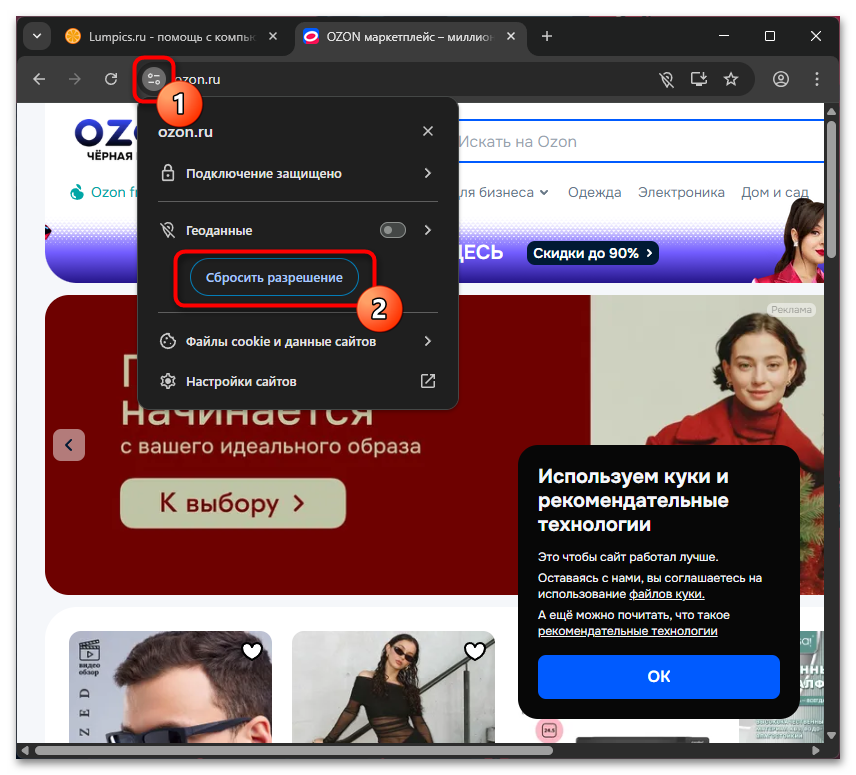Click the Реклама label on the banner
Image resolution: width=856 pixels, height=775 pixels.
pos(791,310)
